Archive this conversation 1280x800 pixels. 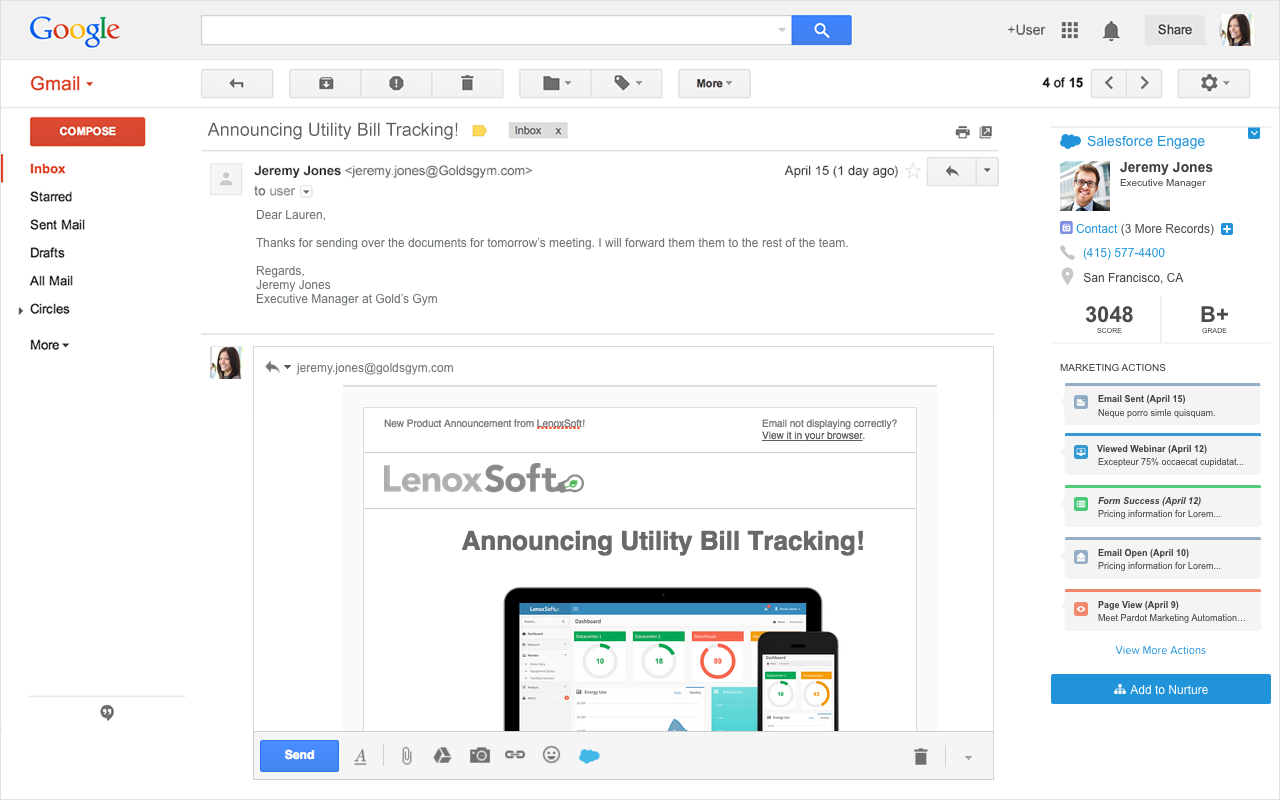(x=326, y=83)
